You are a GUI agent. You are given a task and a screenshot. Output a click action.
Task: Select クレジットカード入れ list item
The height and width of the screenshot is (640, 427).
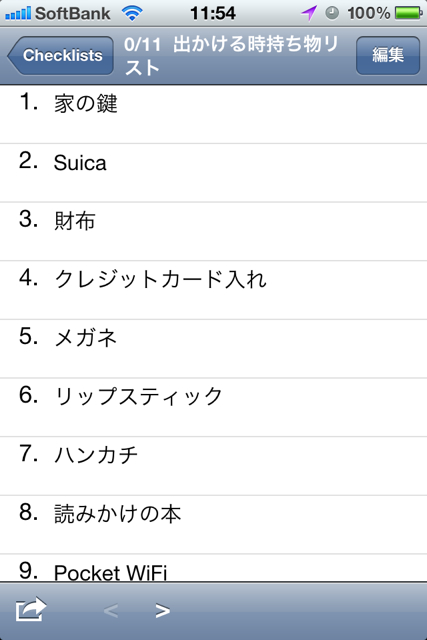tap(214, 290)
